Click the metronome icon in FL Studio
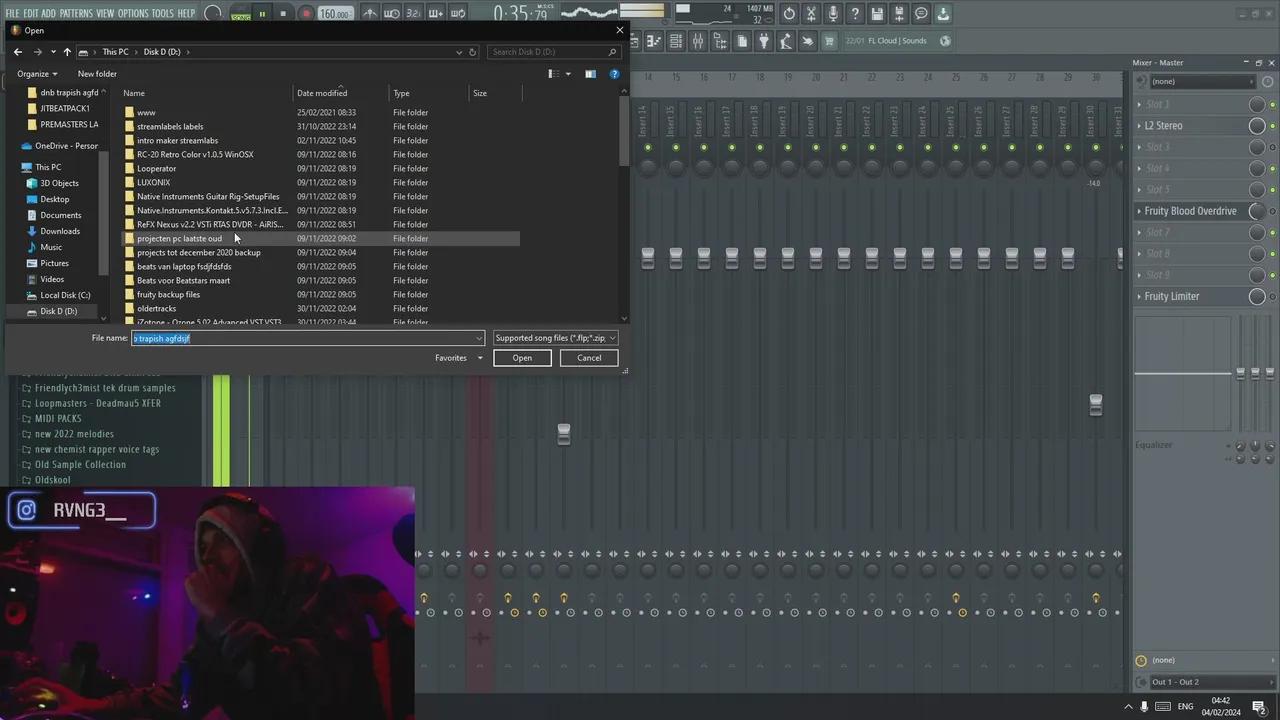This screenshot has height=720, width=1280. 370,14
